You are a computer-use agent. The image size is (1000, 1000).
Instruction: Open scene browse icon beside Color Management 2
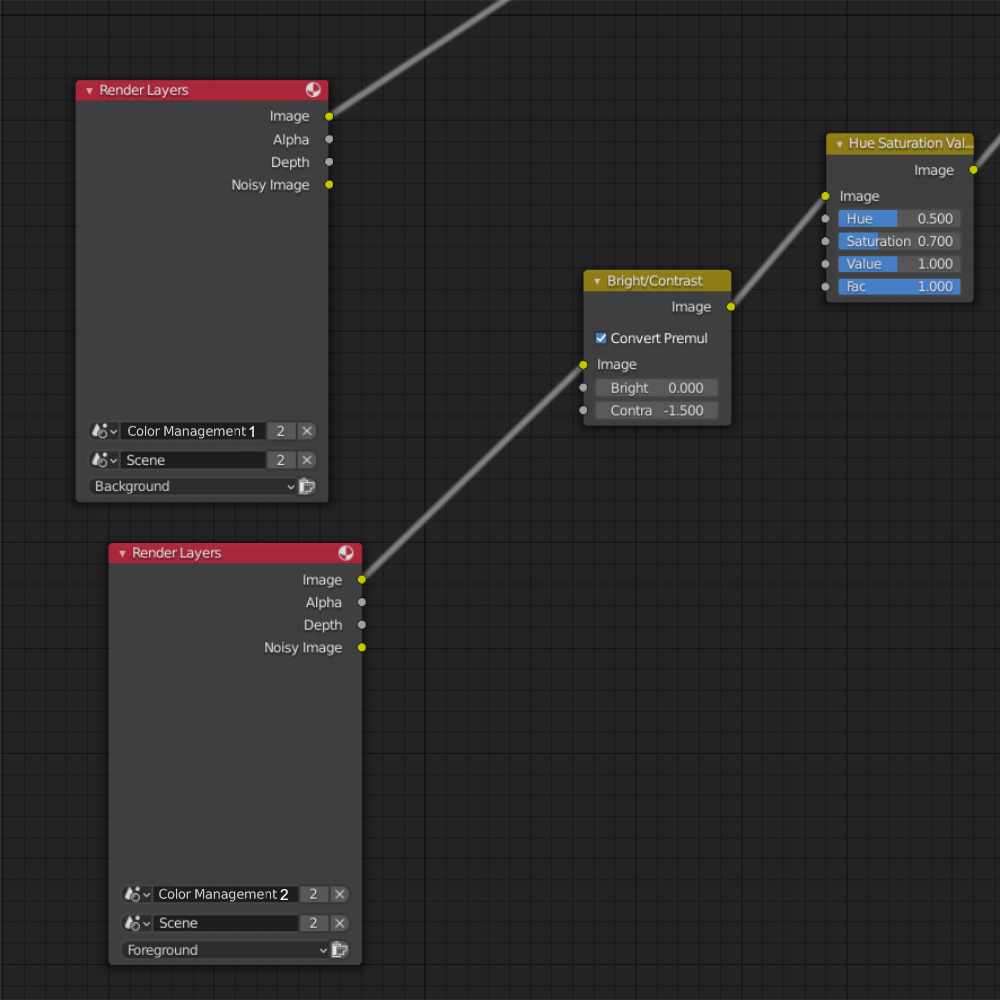[x=137, y=894]
